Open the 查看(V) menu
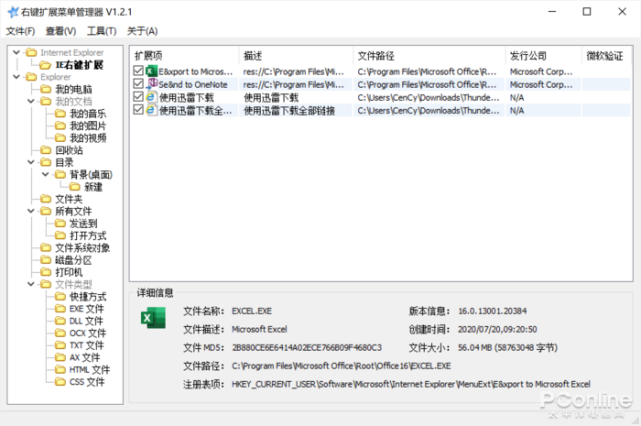 pos(61,31)
